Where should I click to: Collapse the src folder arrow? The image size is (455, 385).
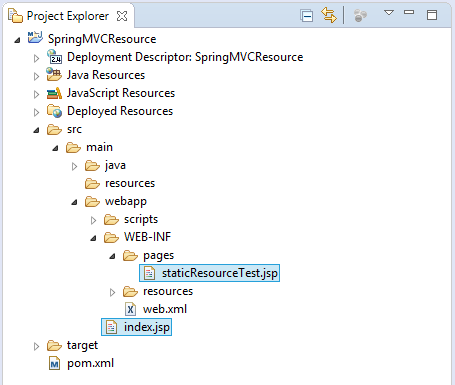pyautogui.click(x=36, y=130)
